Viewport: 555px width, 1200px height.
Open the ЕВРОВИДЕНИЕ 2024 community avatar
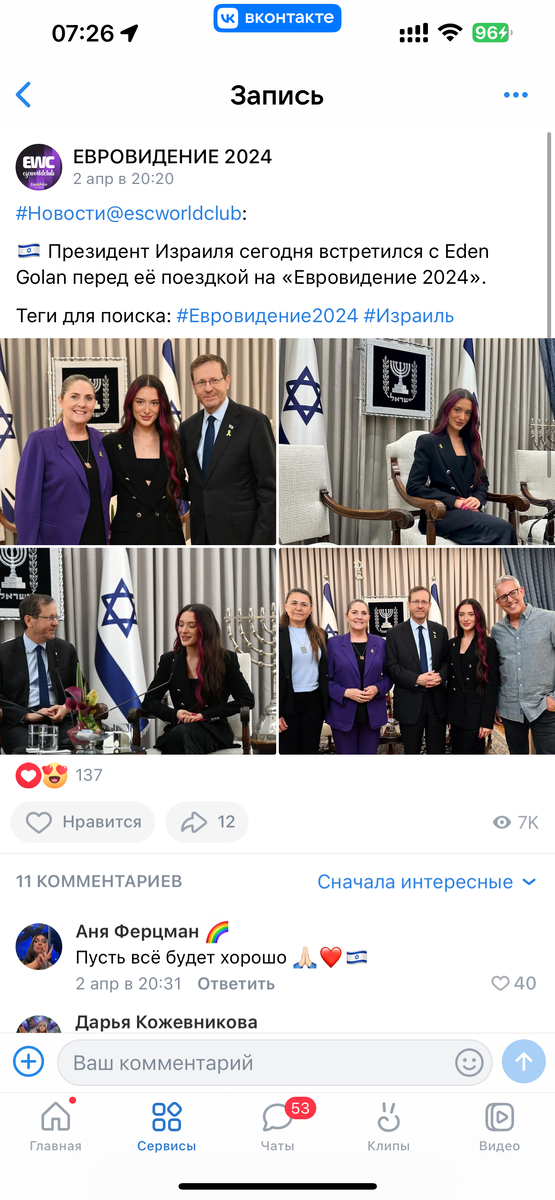tap(39, 166)
